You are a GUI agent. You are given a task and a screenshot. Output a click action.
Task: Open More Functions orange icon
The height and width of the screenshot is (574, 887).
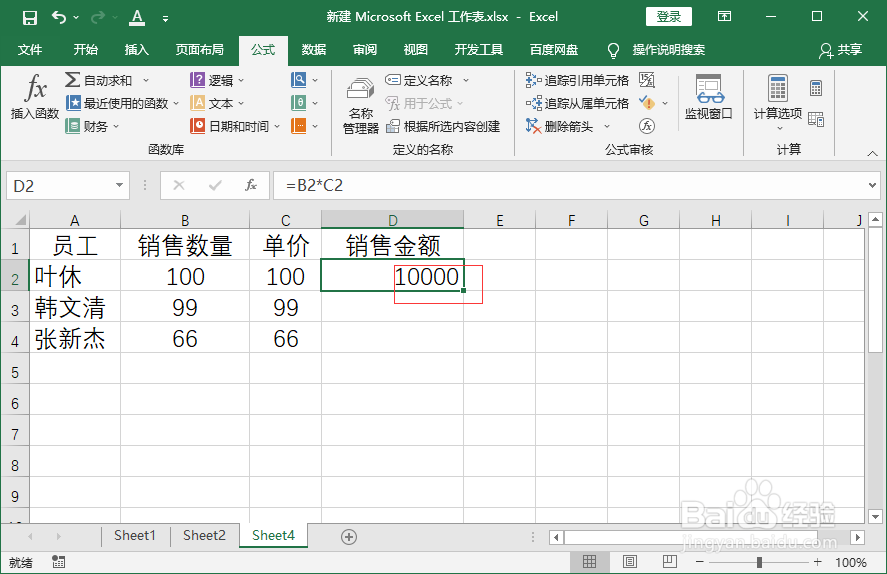pyautogui.click(x=299, y=126)
